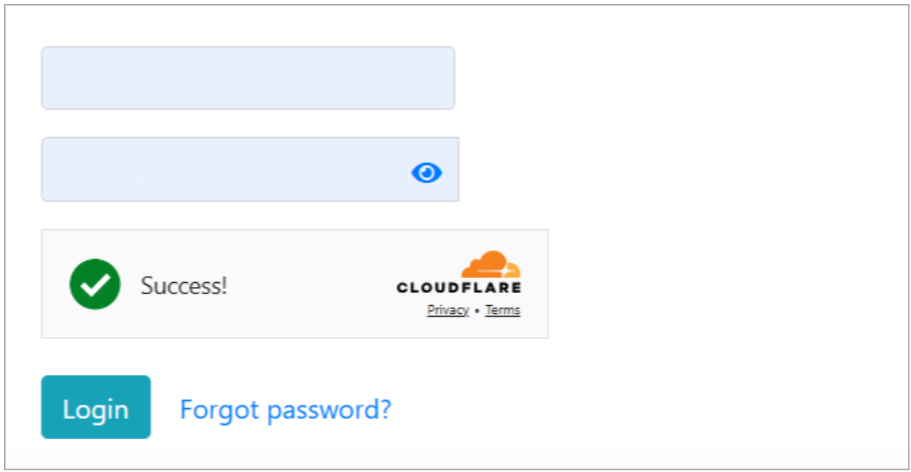
Task: View the Privacy policy under the Cloudflare logo
Action: click(448, 310)
